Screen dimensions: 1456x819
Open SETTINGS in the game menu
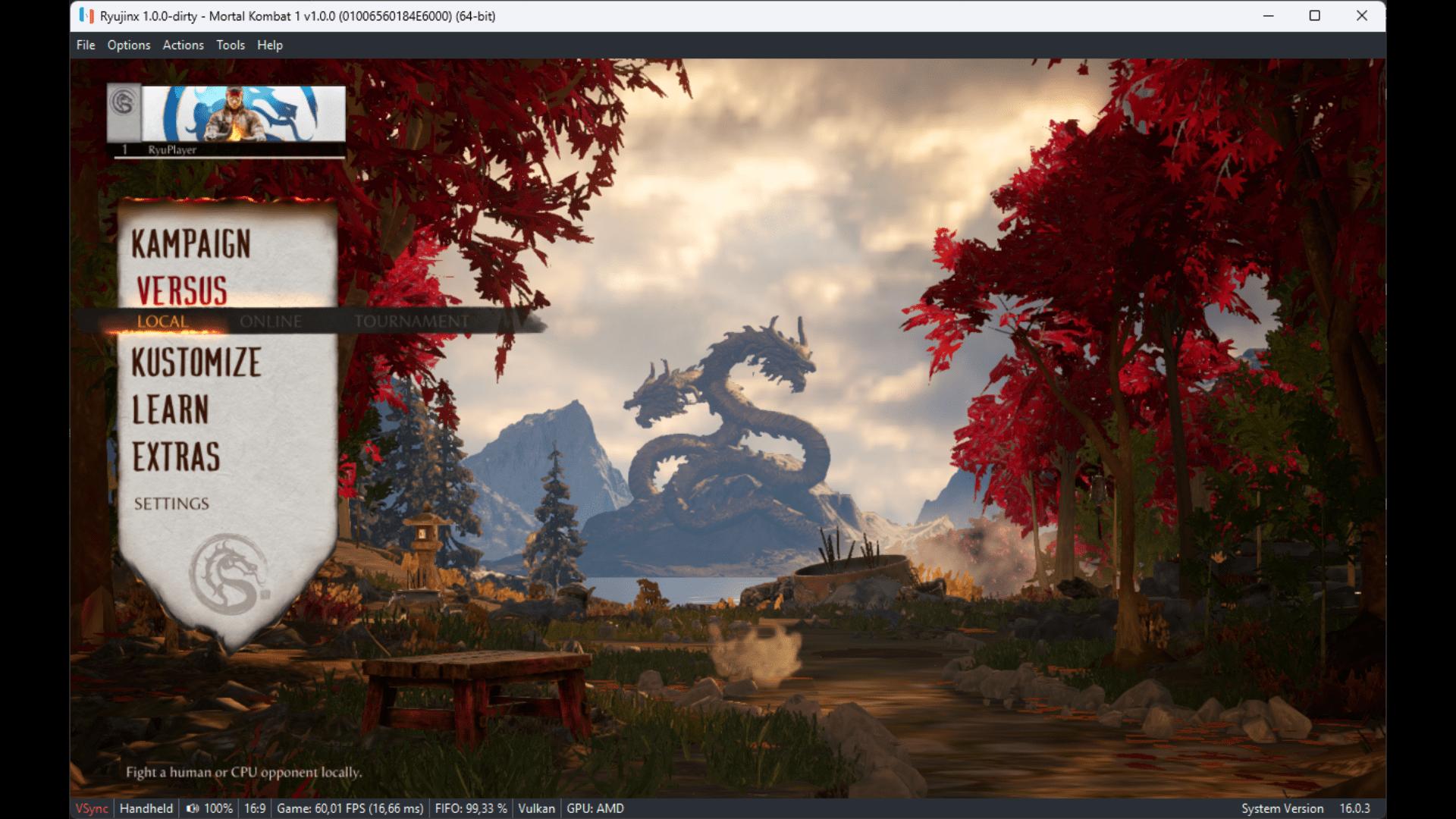pyautogui.click(x=171, y=504)
